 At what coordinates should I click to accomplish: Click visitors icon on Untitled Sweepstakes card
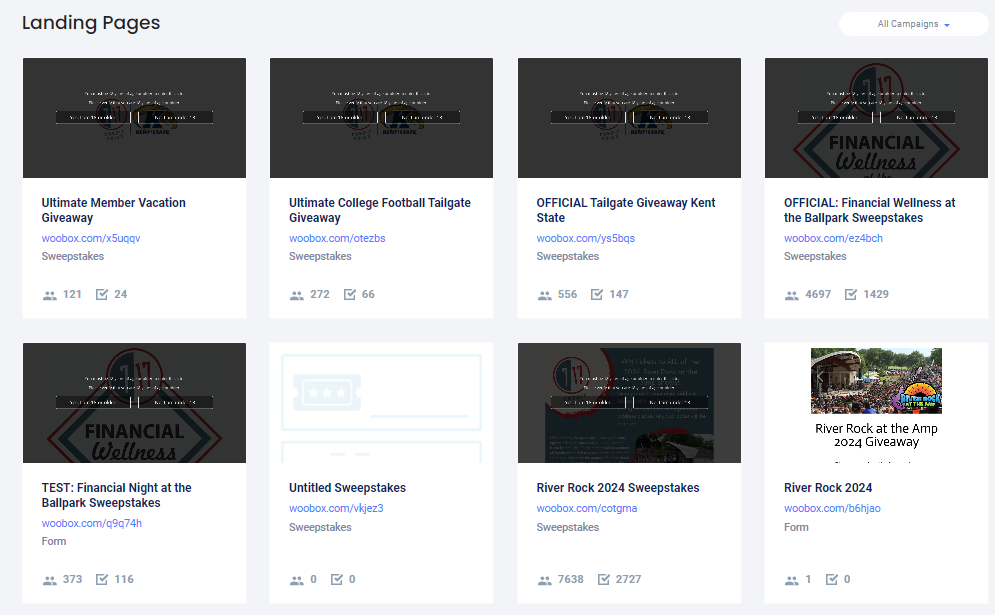click(x=296, y=580)
